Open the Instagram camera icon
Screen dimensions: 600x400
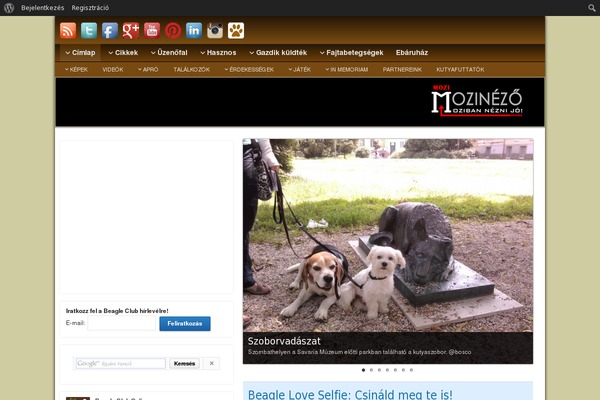pyautogui.click(x=215, y=31)
